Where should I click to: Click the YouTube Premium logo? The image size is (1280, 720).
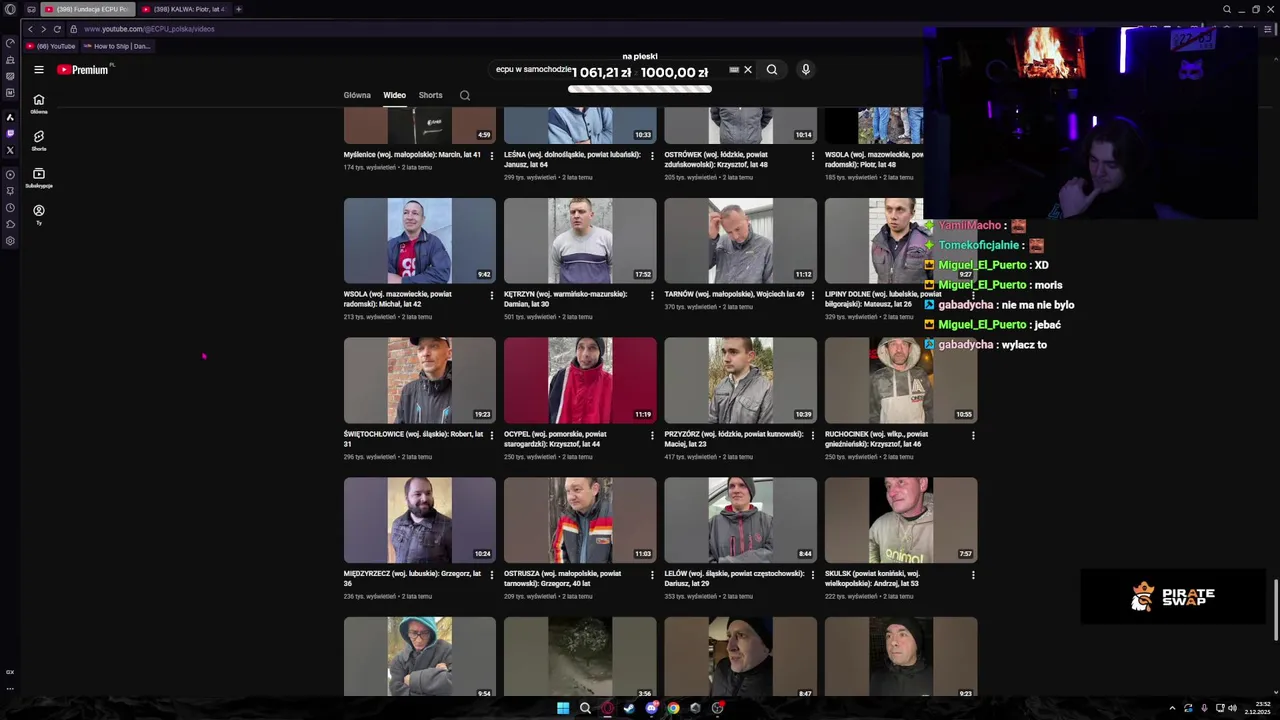[83, 70]
